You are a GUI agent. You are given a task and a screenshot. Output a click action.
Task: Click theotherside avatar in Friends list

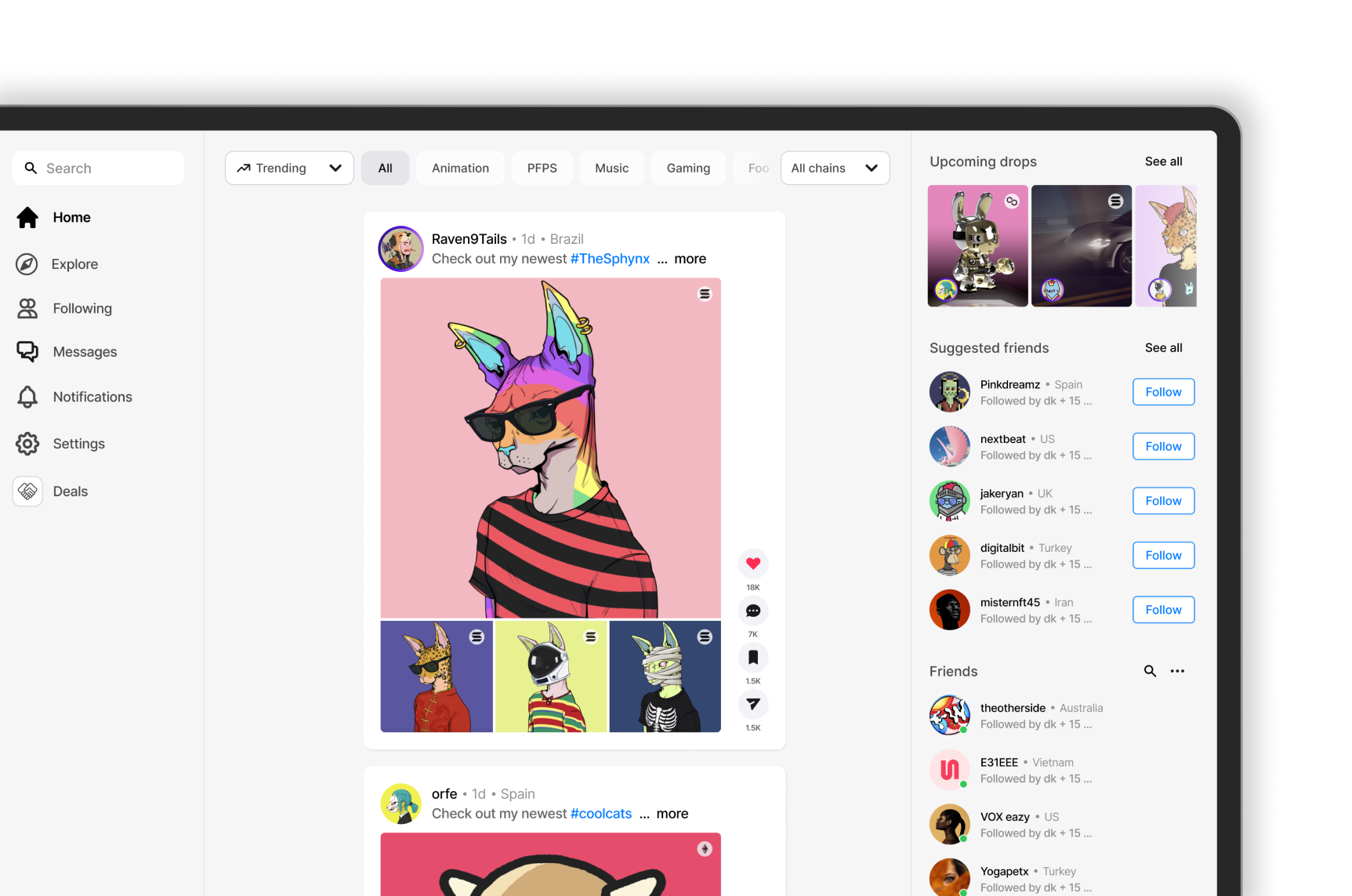[x=950, y=715]
